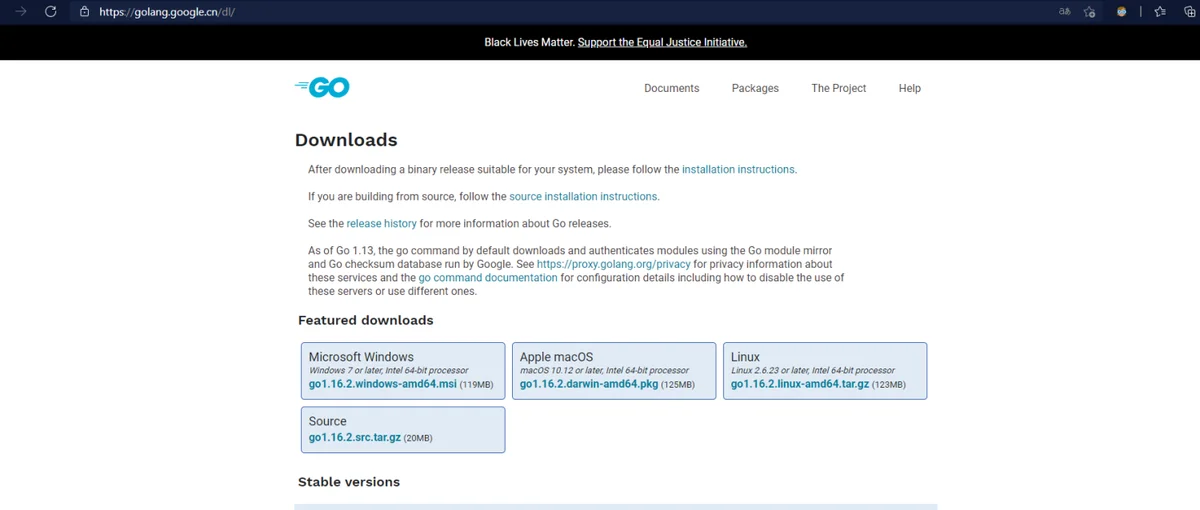1200x510 pixels.
Task: Click the Downloads heading
Action: [346, 140]
